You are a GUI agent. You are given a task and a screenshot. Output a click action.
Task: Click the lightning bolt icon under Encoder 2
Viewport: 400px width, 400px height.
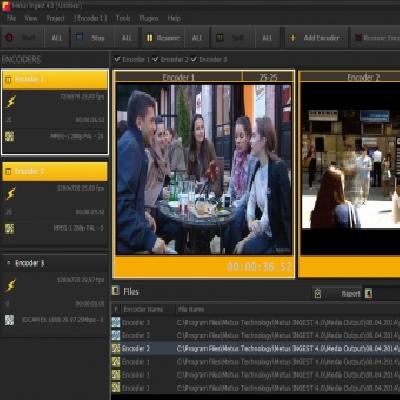pos(11,194)
